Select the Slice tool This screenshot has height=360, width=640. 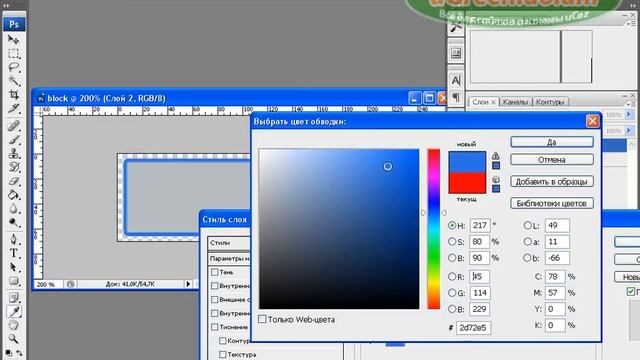pyautogui.click(x=13, y=109)
